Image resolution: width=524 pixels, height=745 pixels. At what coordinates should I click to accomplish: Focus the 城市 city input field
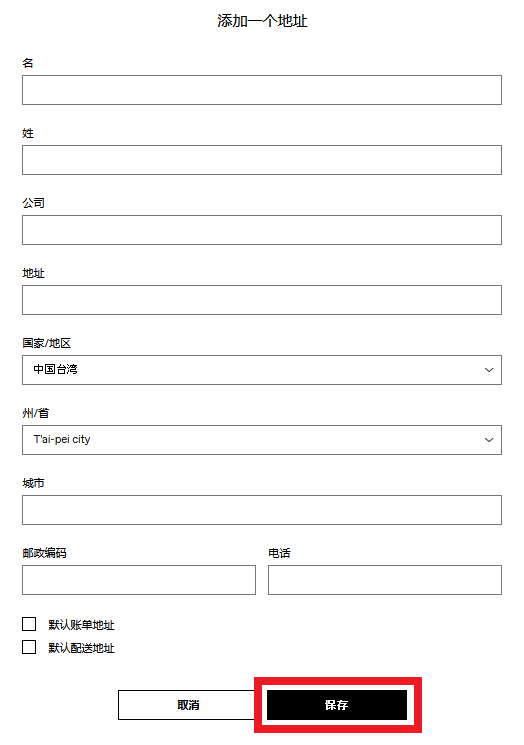point(262,510)
